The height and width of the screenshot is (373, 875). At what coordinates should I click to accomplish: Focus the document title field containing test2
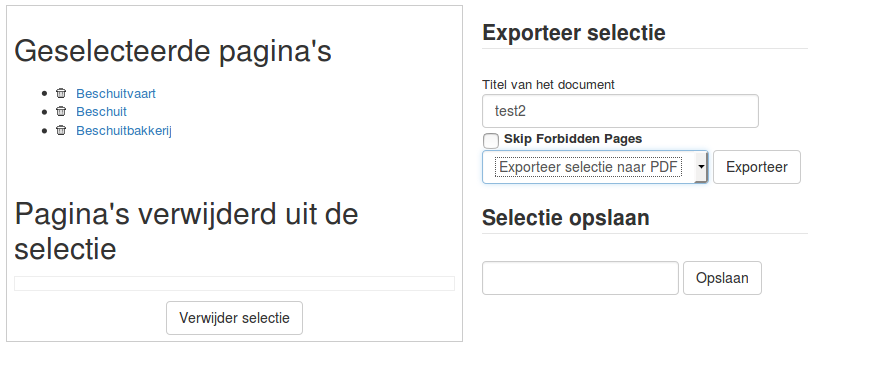click(620, 111)
